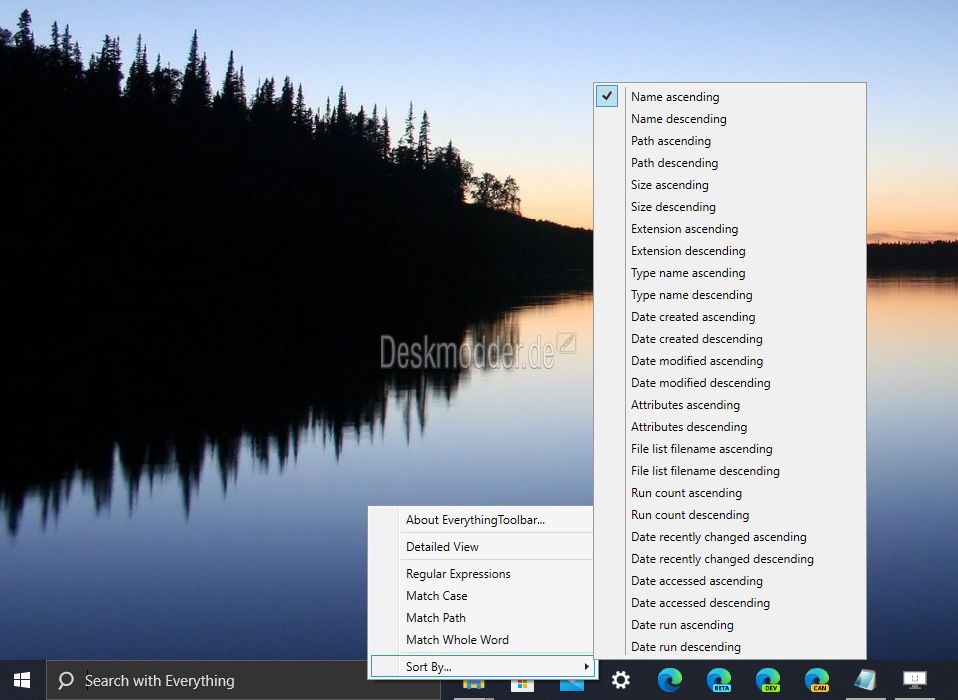The height and width of the screenshot is (700, 958).
Task: Sort by Date recently changed ascending
Action: [730, 536]
